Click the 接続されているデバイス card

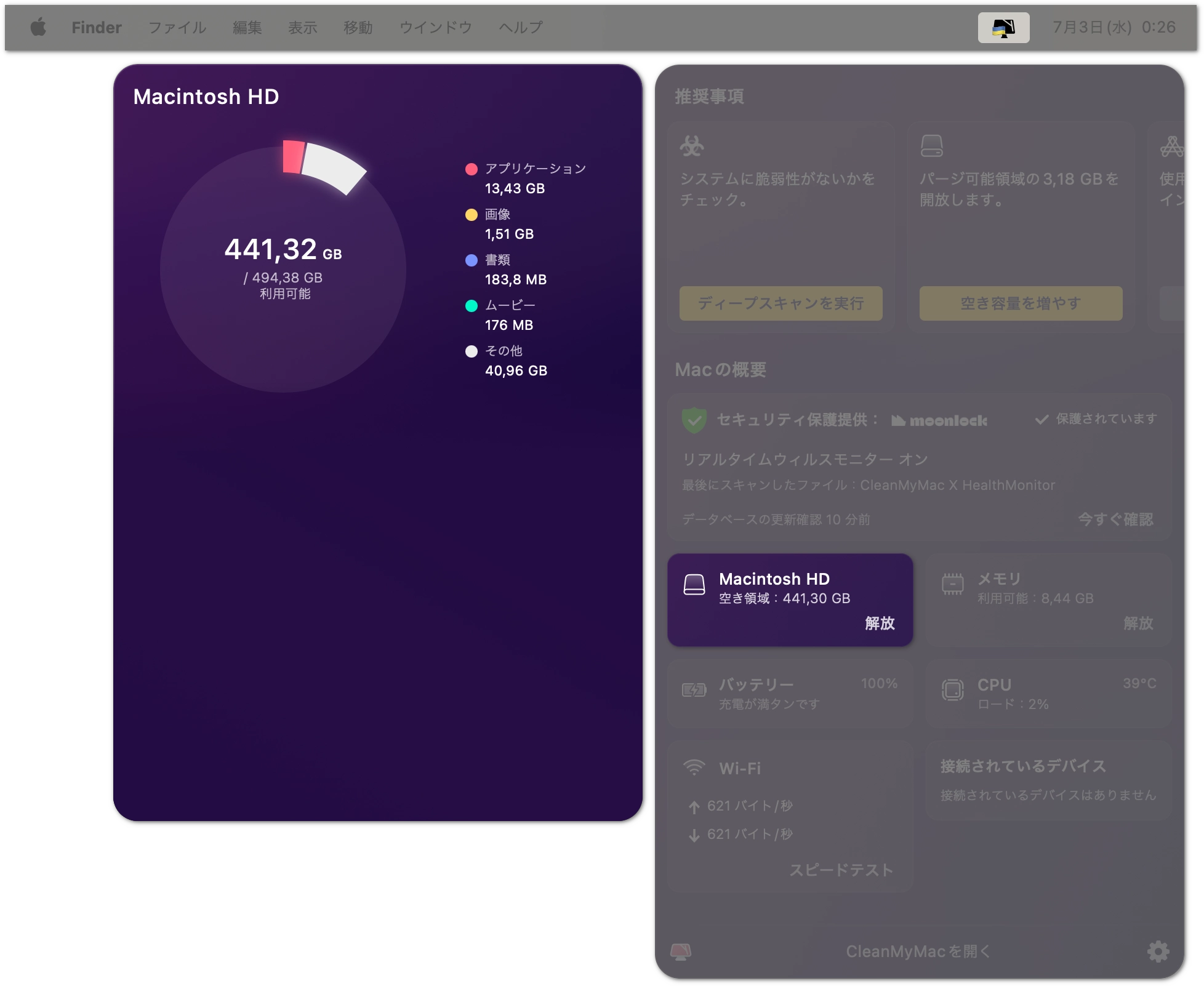1048,780
